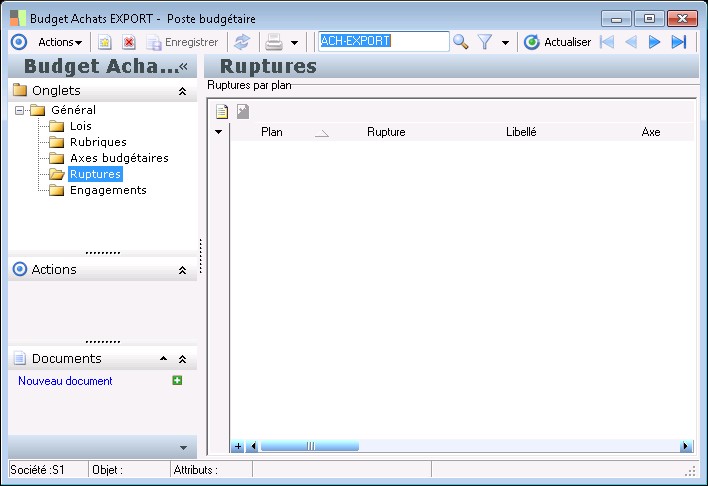Viewport: 708px width, 486px height.
Task: Click the funnel filter icon
Action: coord(485,42)
